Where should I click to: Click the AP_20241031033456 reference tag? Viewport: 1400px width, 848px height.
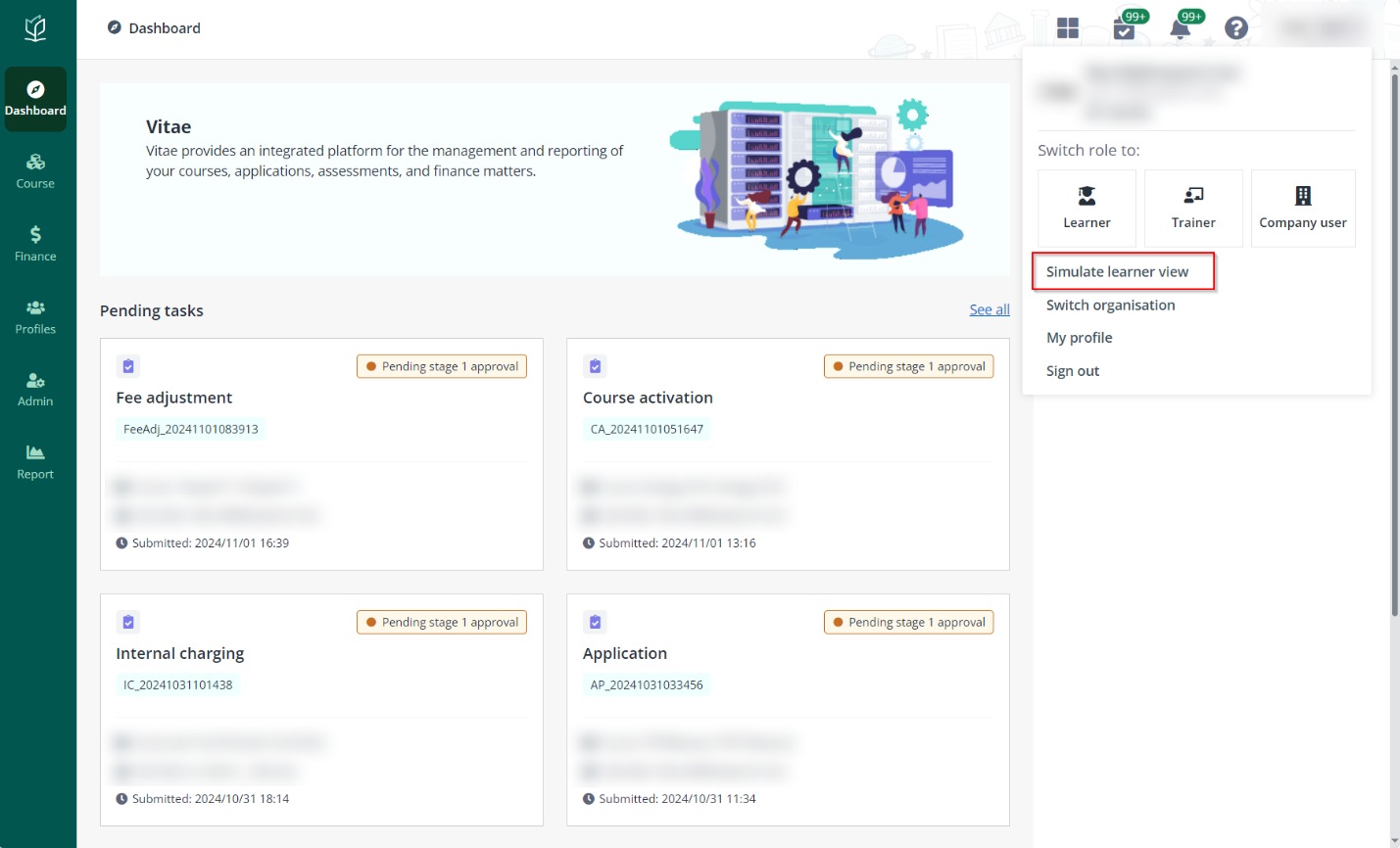tap(647, 684)
